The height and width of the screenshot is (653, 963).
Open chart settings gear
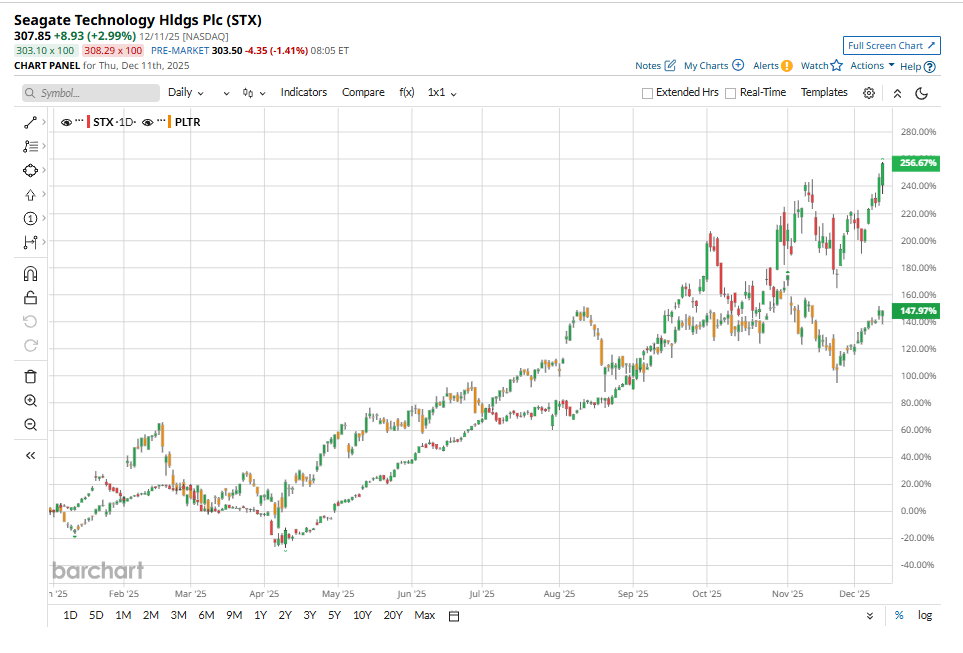(869, 93)
